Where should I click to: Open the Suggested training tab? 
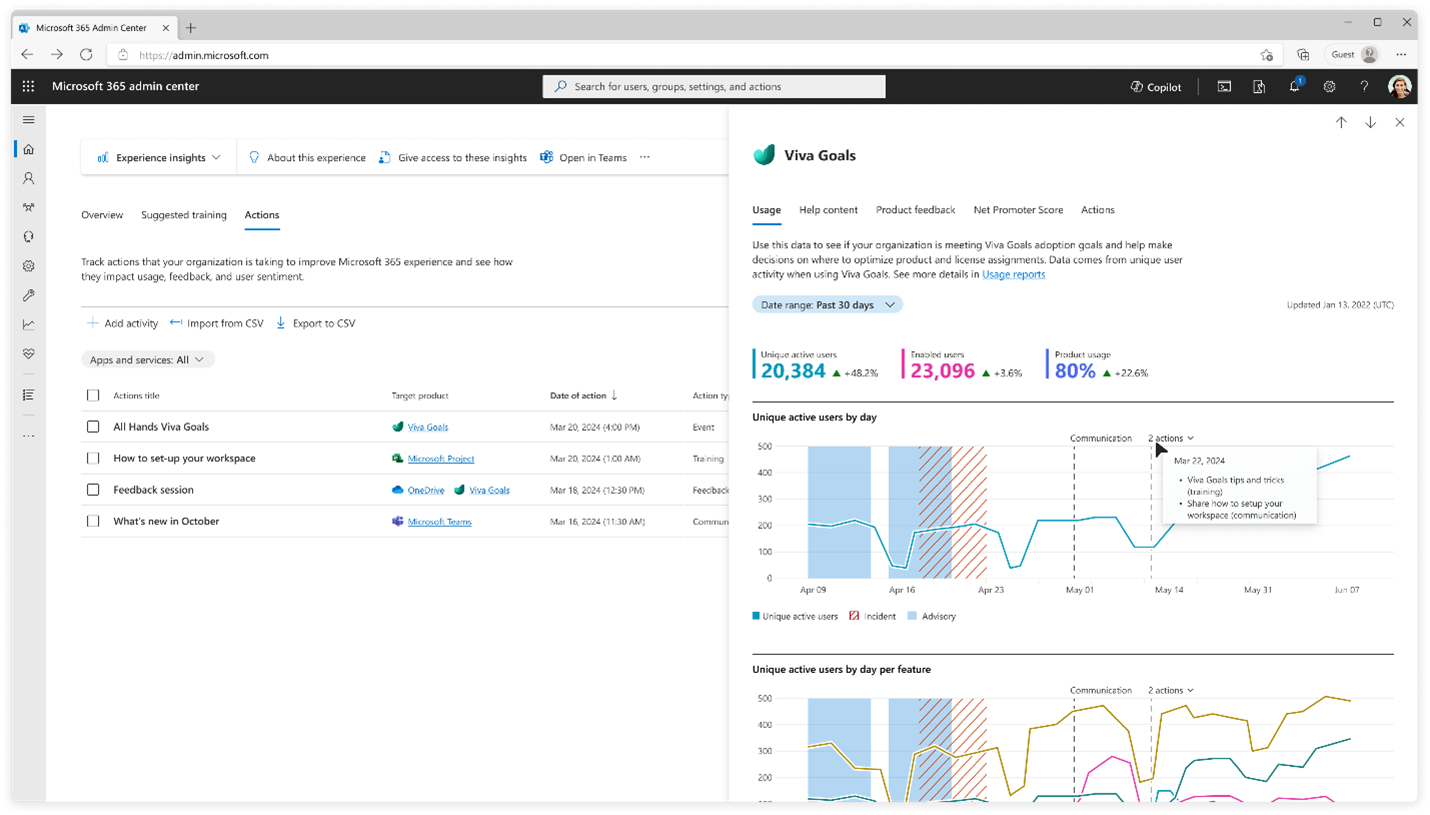183,214
